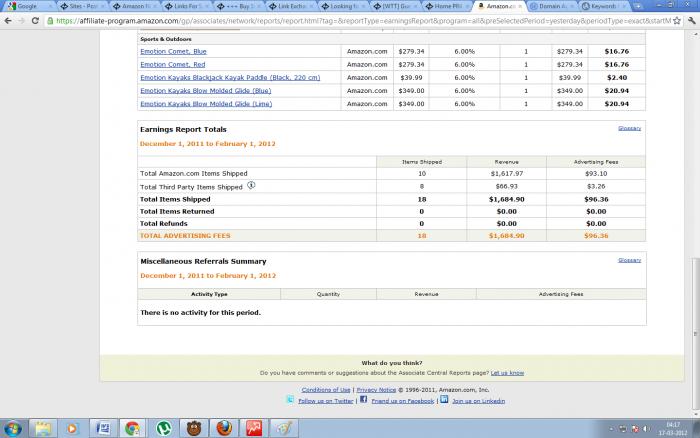Click the page vertical scrollbar thumb

[696, 333]
